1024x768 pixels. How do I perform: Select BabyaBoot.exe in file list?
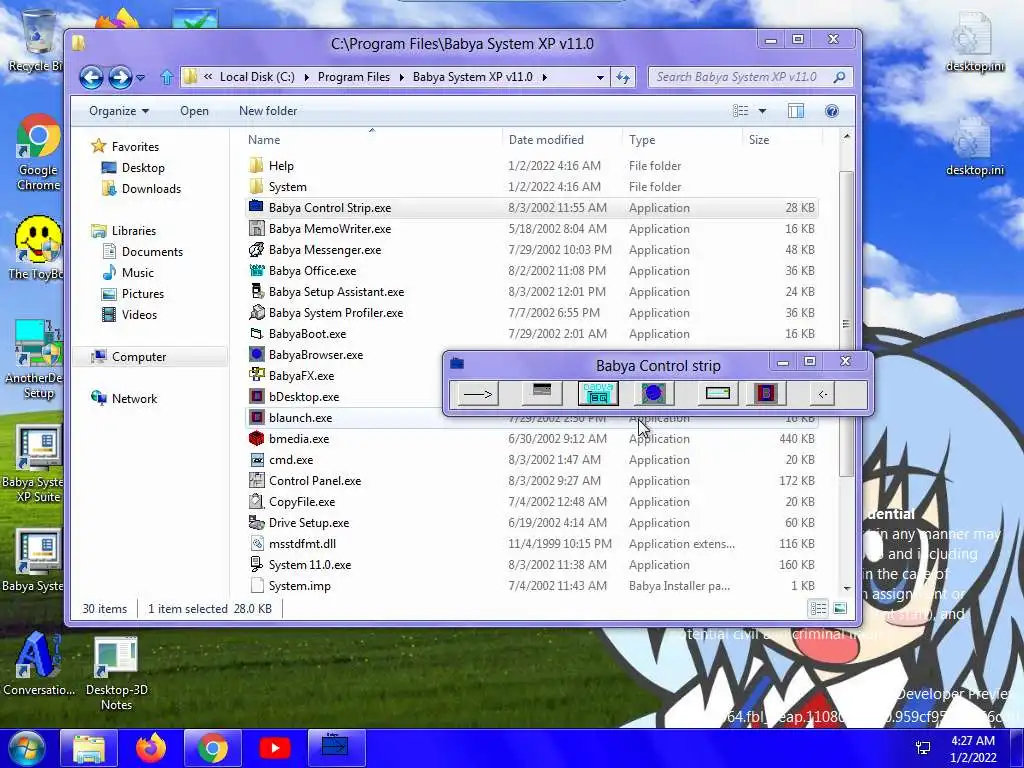pos(532,334)
